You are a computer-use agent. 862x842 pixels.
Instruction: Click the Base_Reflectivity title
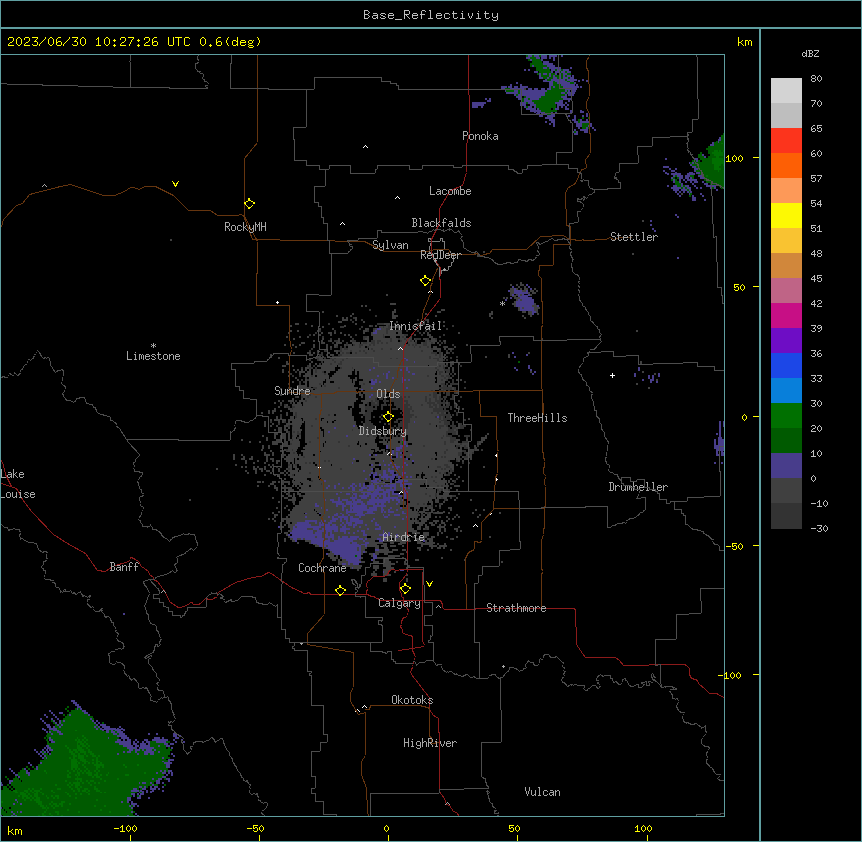coord(431,15)
